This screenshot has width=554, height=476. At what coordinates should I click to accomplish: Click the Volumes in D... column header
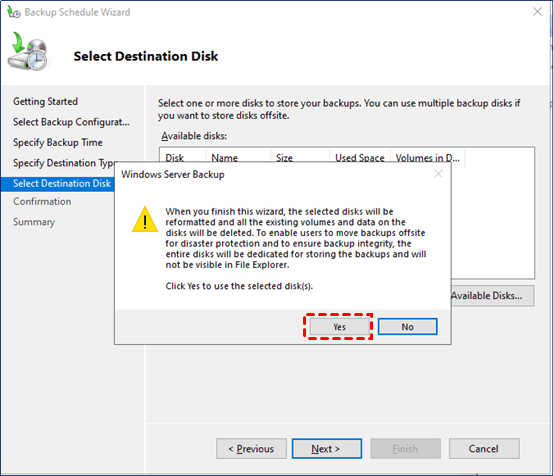pyautogui.click(x=428, y=157)
